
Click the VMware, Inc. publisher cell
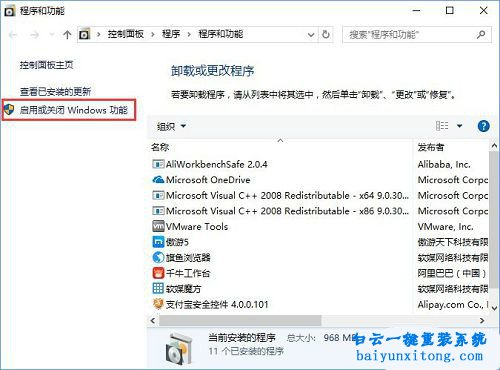[446, 226]
